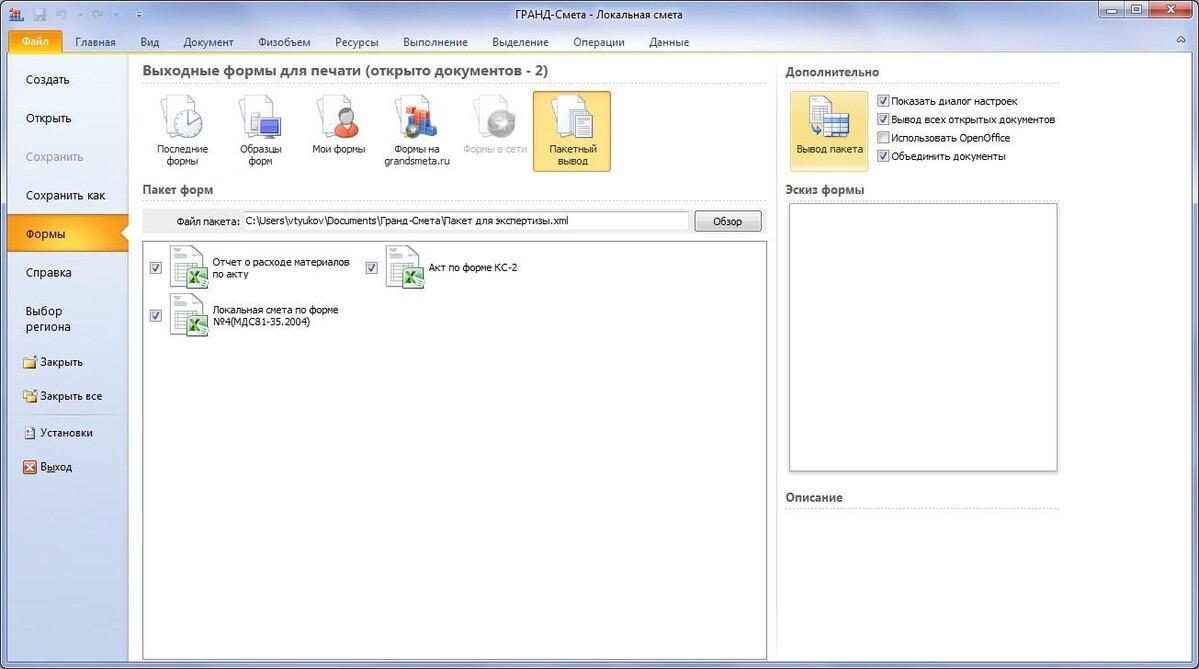1199x669 pixels.
Task: Open the Образцы форм icon
Action: click(260, 131)
